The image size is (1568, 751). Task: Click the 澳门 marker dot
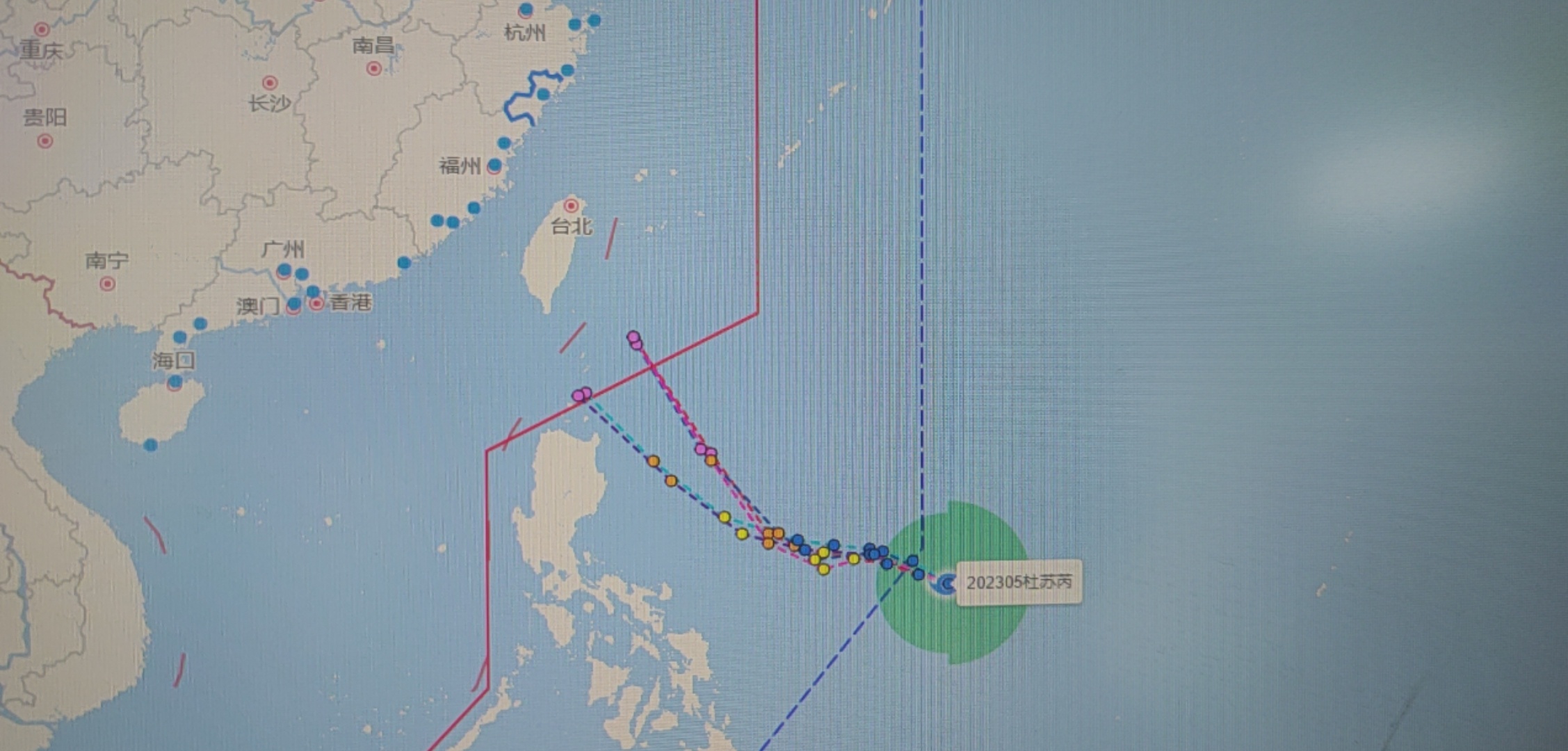294,305
